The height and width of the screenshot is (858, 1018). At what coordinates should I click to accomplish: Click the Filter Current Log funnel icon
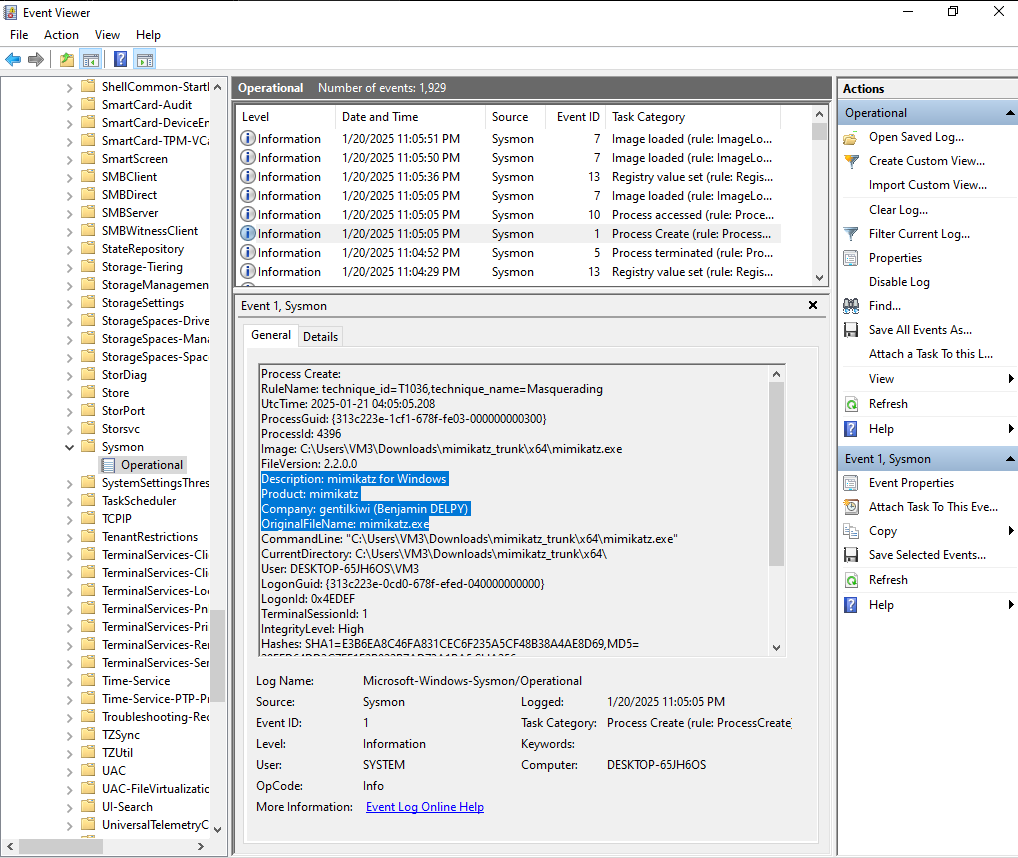(x=851, y=234)
